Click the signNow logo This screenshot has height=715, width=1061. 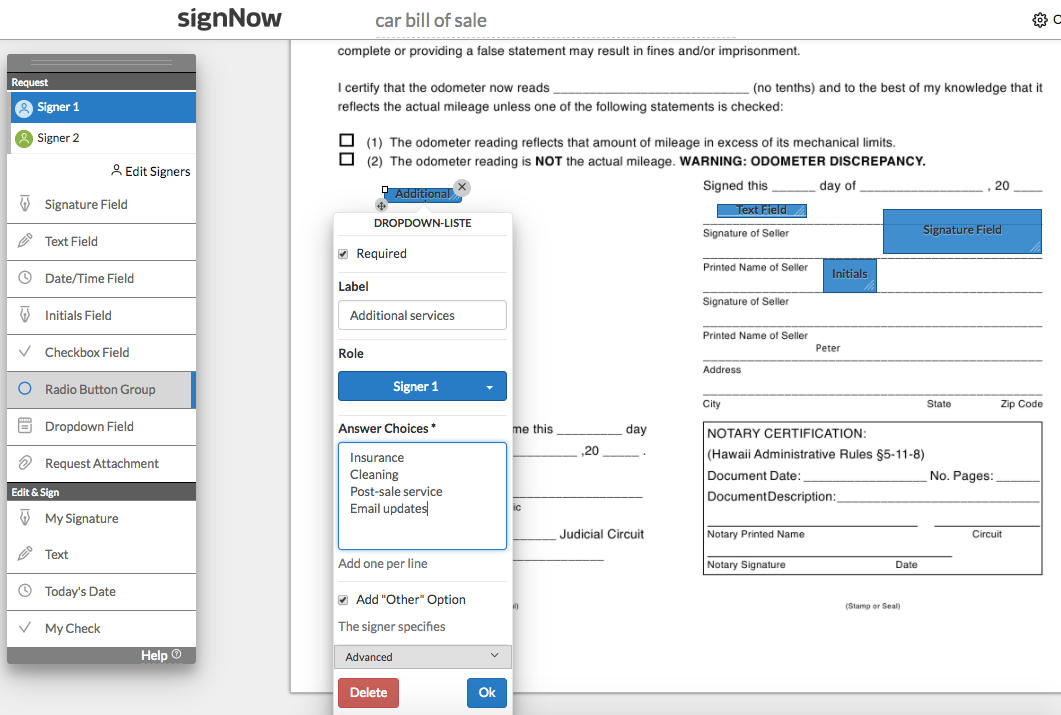click(x=229, y=18)
